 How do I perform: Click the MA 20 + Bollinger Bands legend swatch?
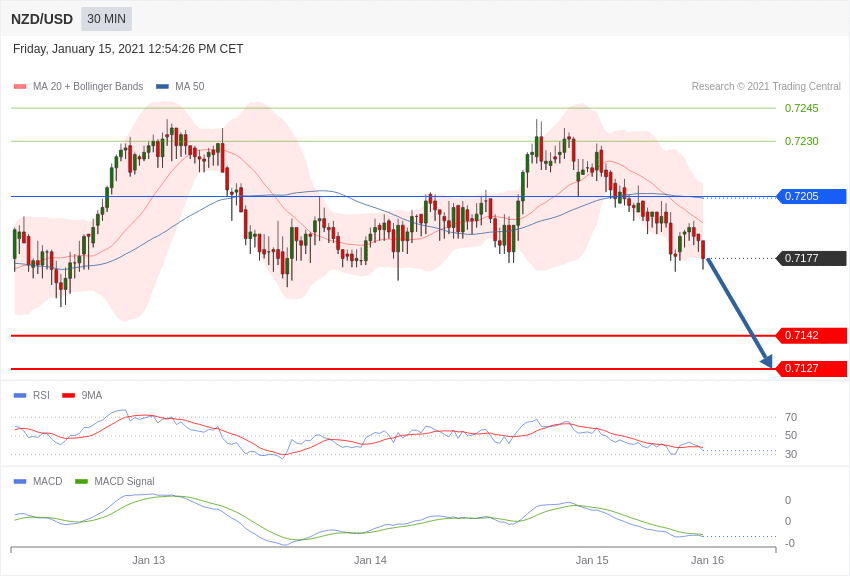click(20, 87)
